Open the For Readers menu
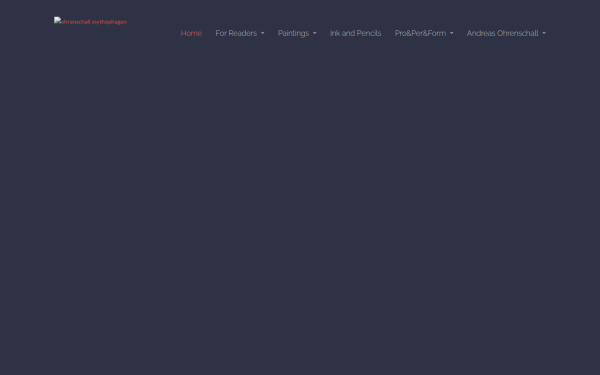 click(x=236, y=33)
